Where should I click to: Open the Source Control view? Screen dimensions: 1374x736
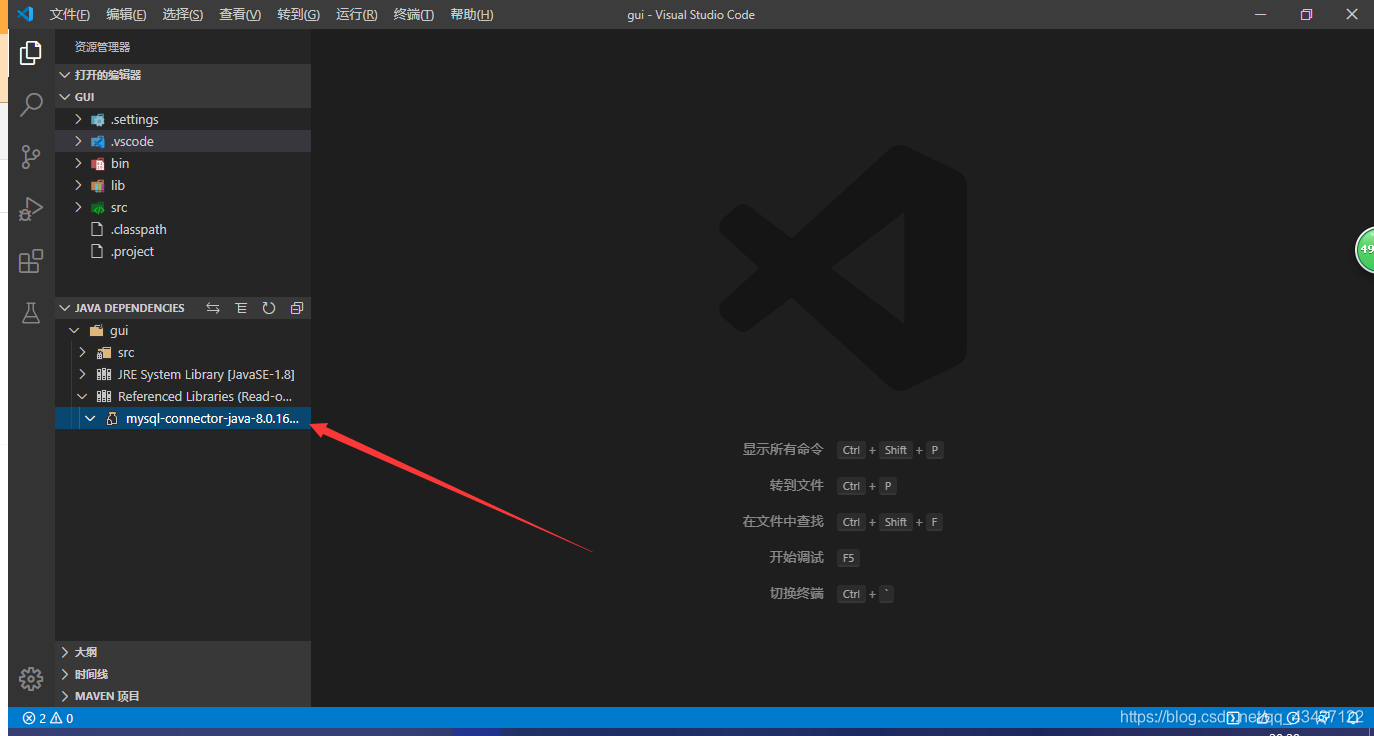pyautogui.click(x=31, y=156)
